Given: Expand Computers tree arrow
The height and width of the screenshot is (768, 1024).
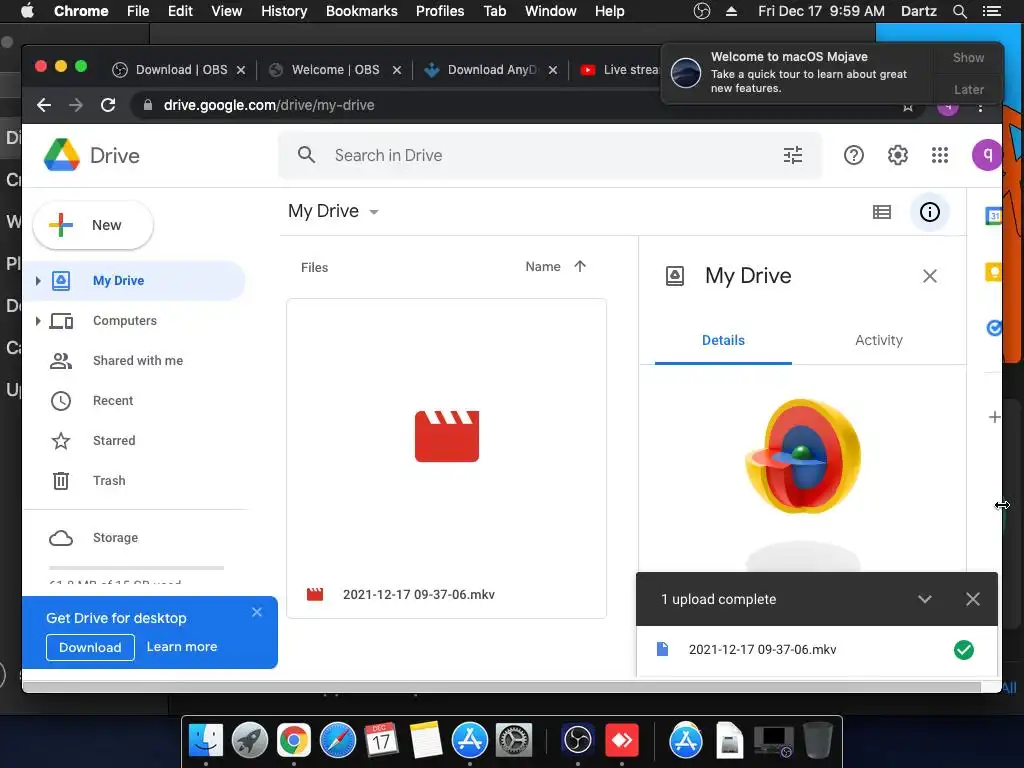Looking at the screenshot, I should click(38, 321).
